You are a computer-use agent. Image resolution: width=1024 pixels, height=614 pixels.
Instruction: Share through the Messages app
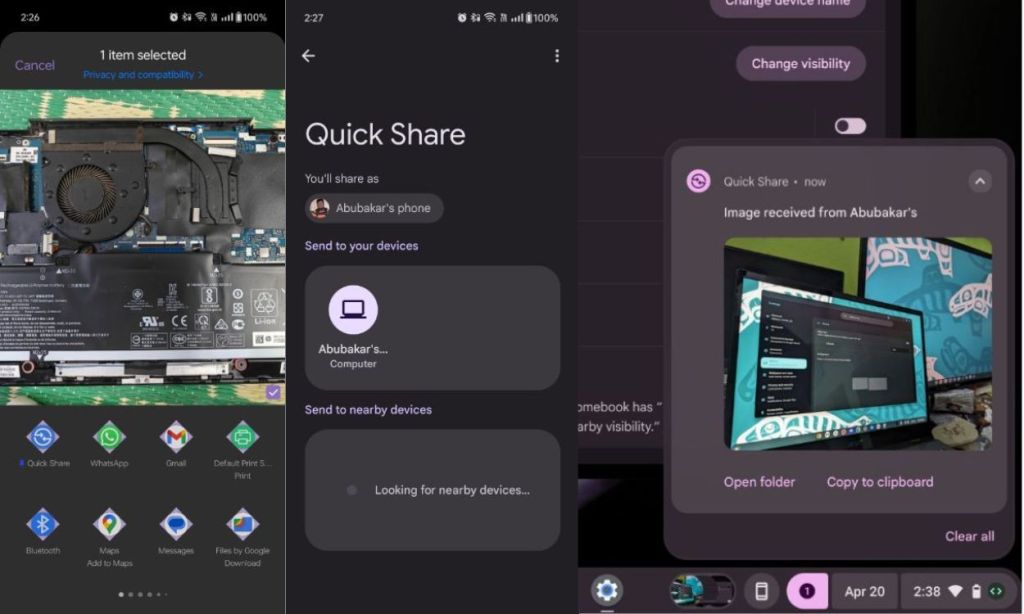tap(176, 524)
